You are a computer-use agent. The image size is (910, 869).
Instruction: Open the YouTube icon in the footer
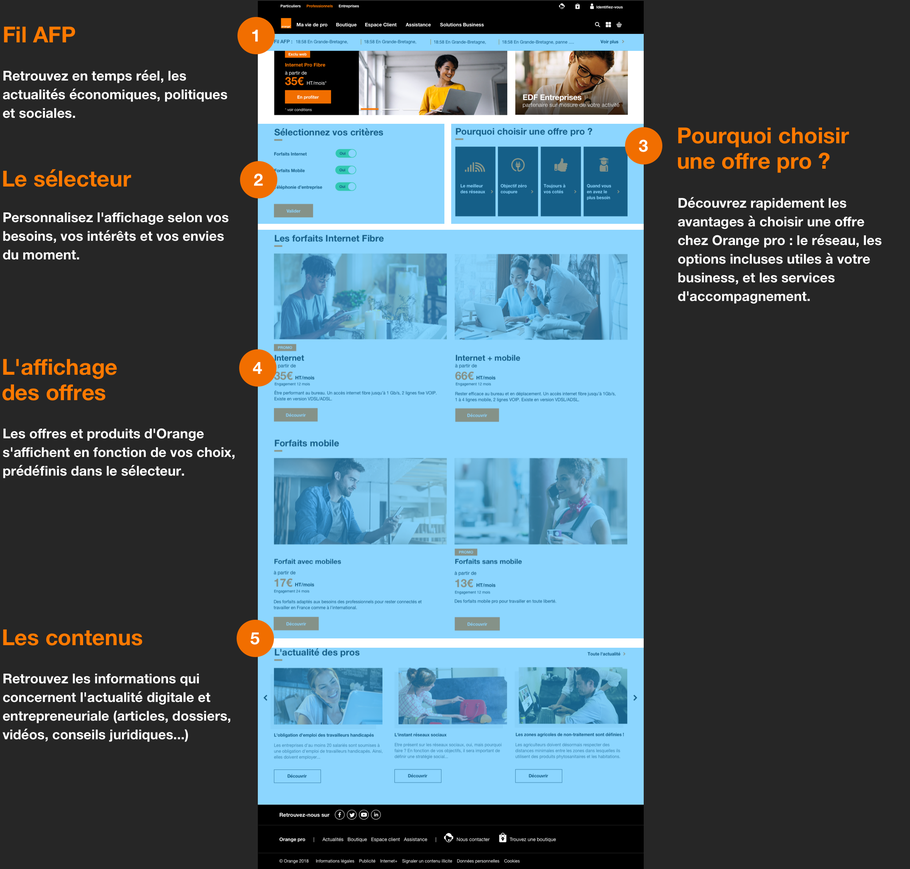click(364, 815)
